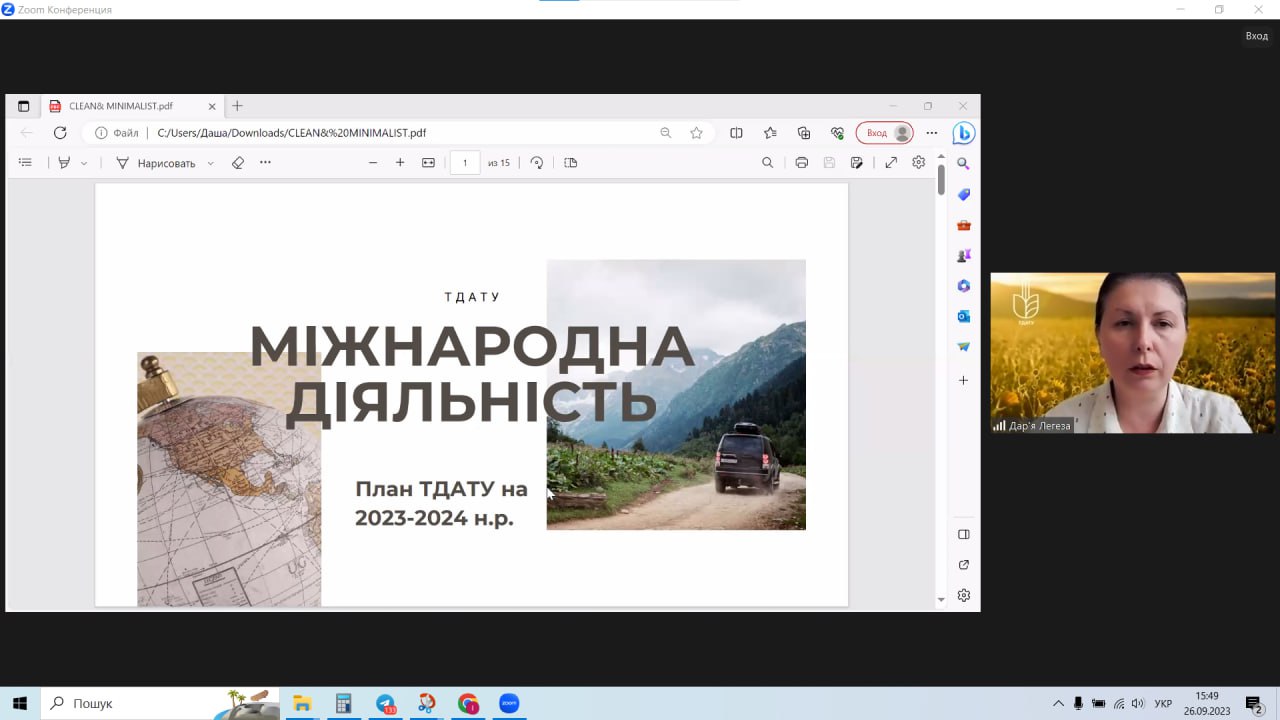The height and width of the screenshot is (720, 1280).
Task: Add page to favorites with star
Action: coord(696,133)
